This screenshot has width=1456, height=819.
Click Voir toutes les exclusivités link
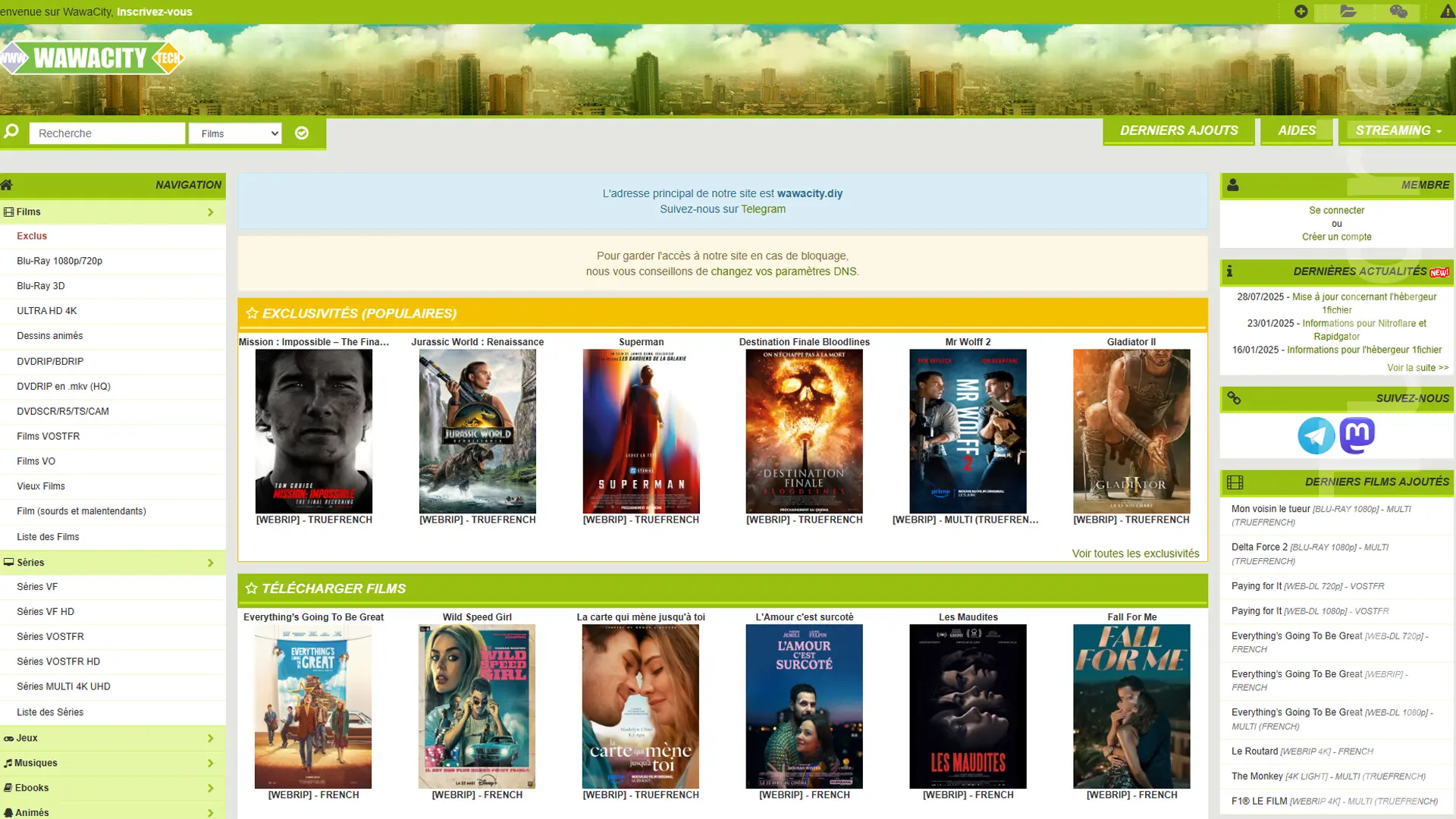(x=1135, y=554)
